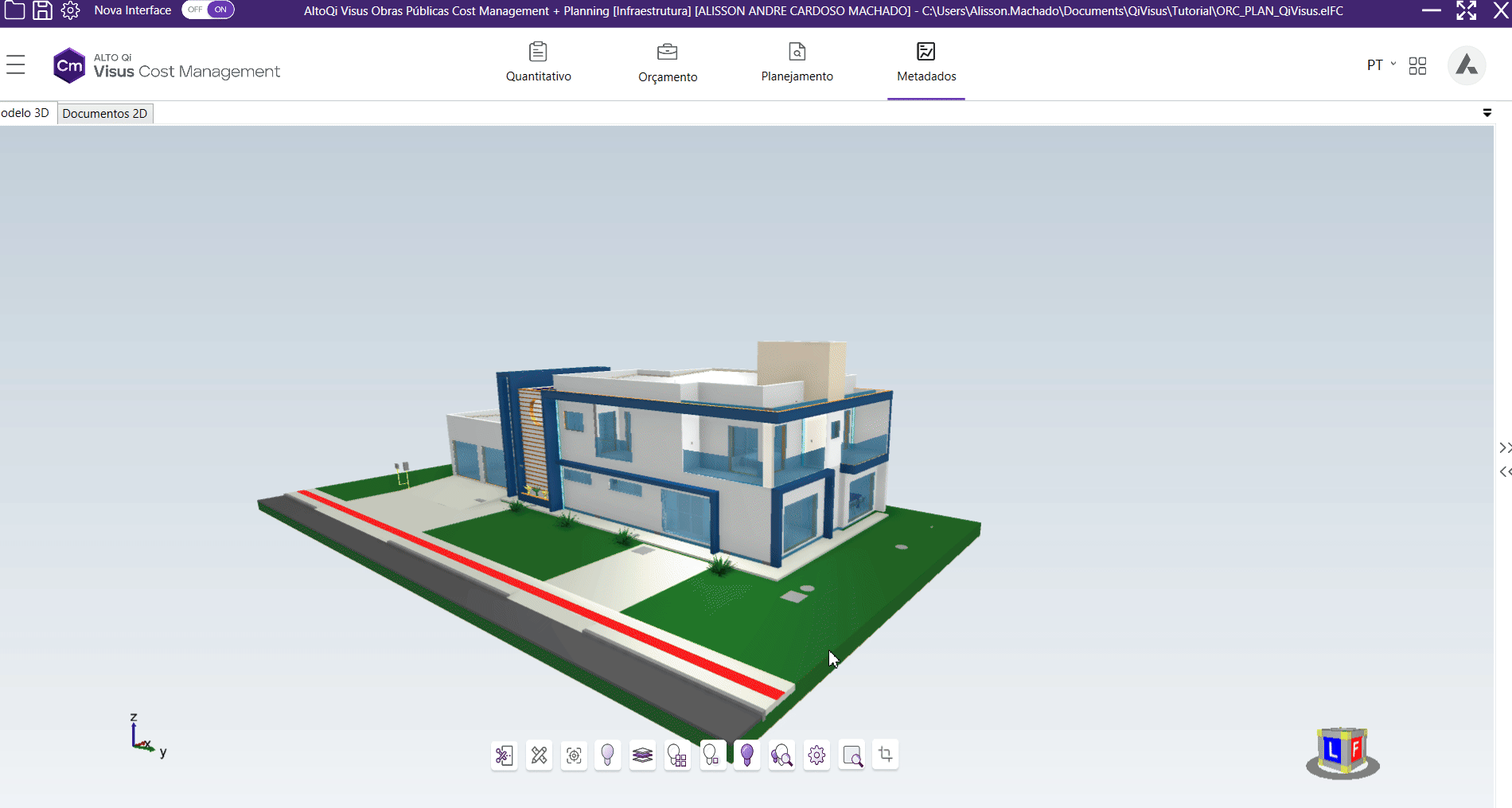Open the Quantitativo section
This screenshot has height=808, width=1512.
click(539, 64)
